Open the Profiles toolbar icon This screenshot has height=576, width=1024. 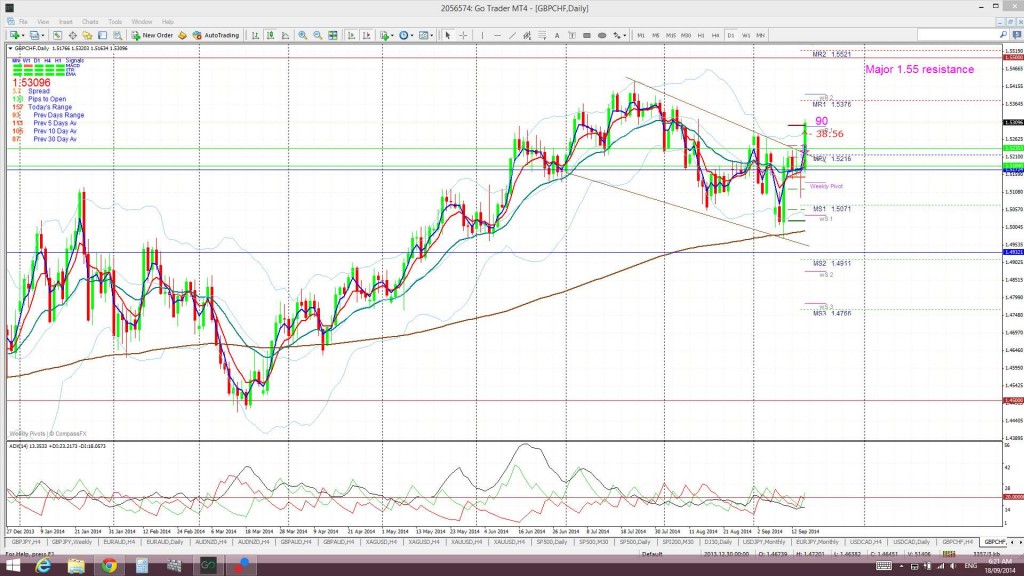35,35
